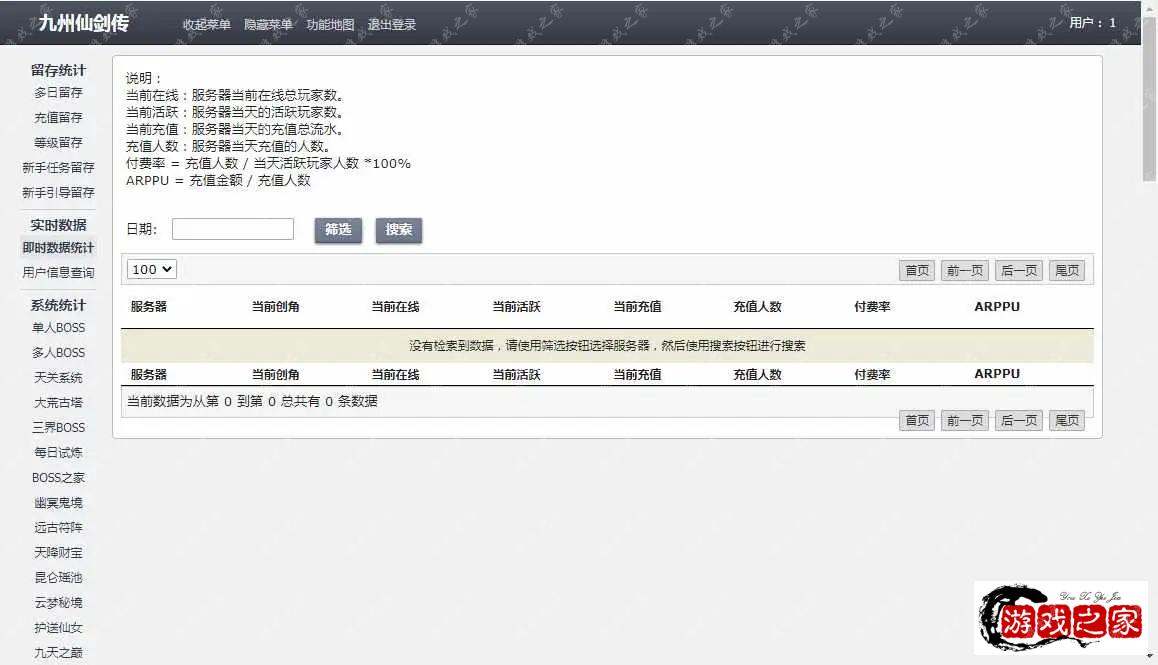Open 用户信息查询 in the sidebar
This screenshot has width=1158, height=665.
(58, 273)
